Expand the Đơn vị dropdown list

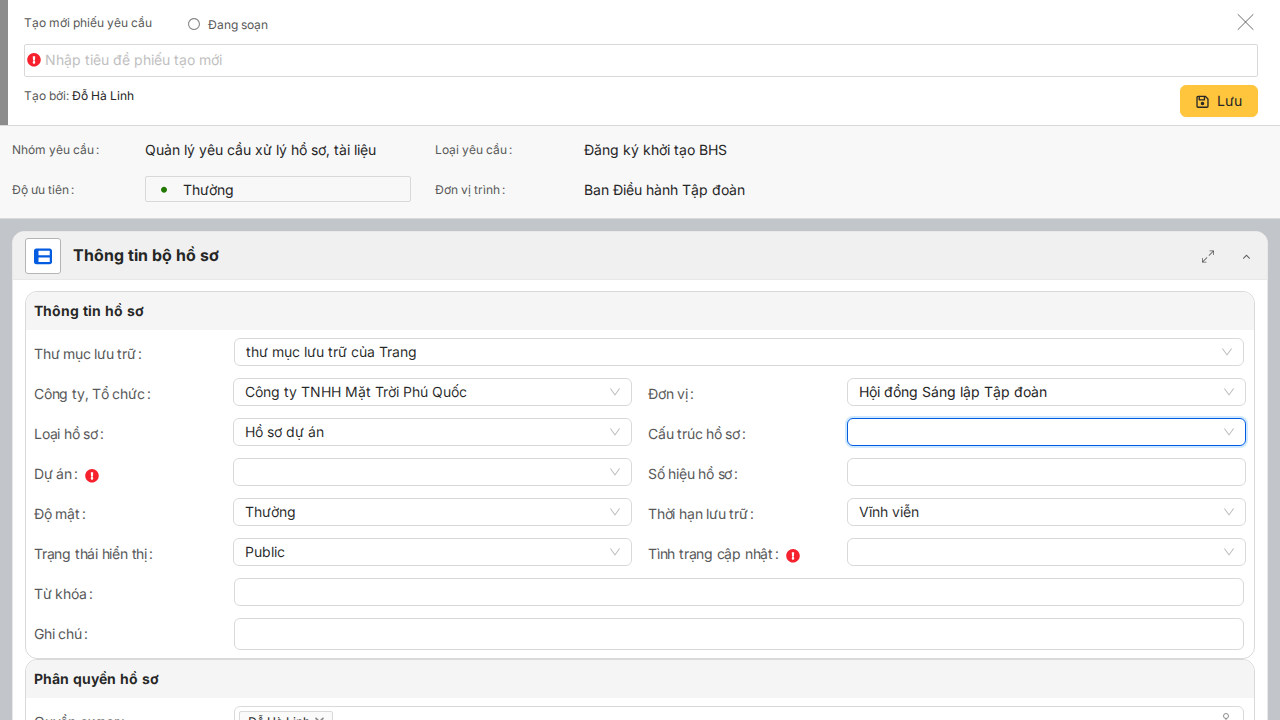pos(1045,392)
